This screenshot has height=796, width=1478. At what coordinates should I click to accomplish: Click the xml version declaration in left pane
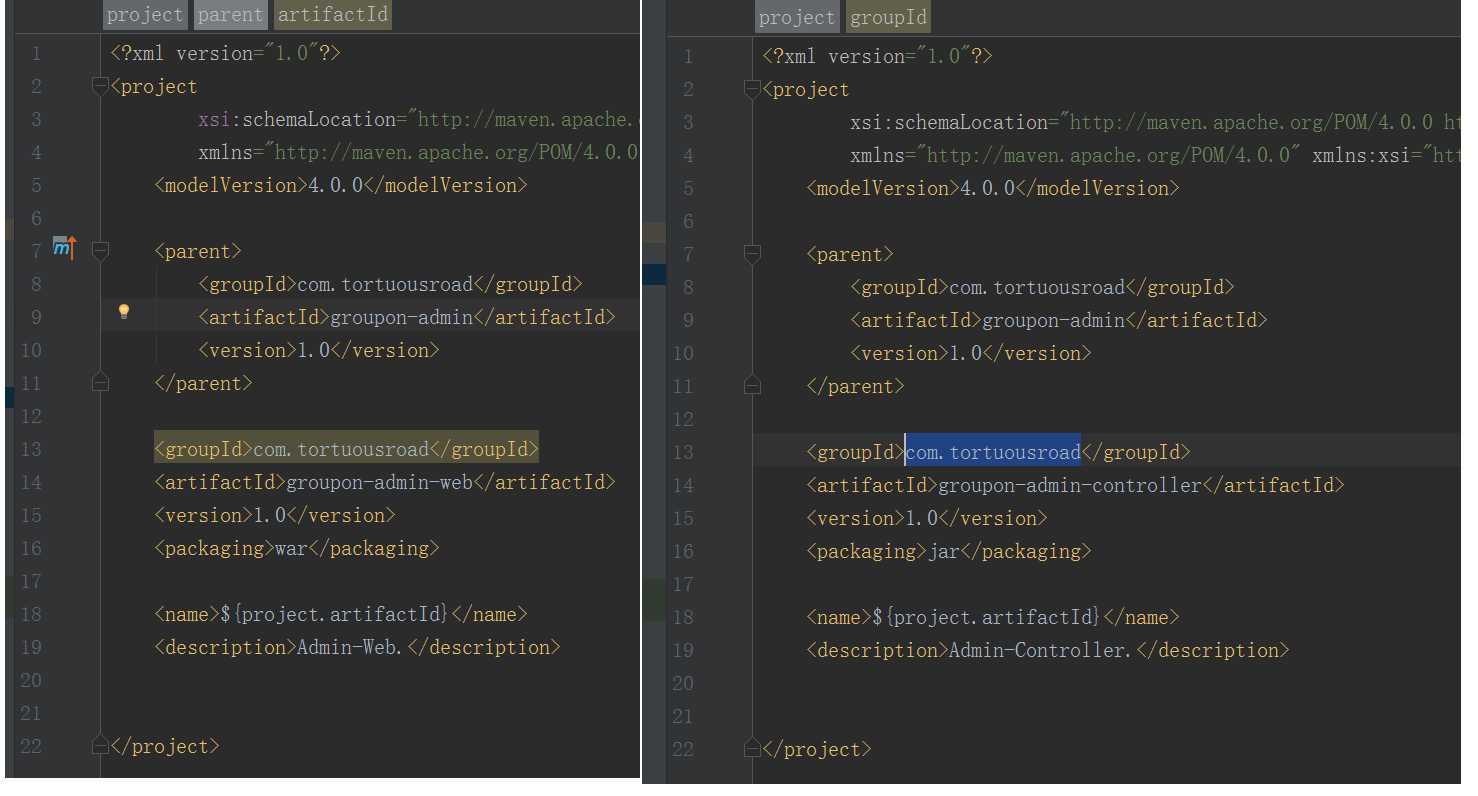226,53
